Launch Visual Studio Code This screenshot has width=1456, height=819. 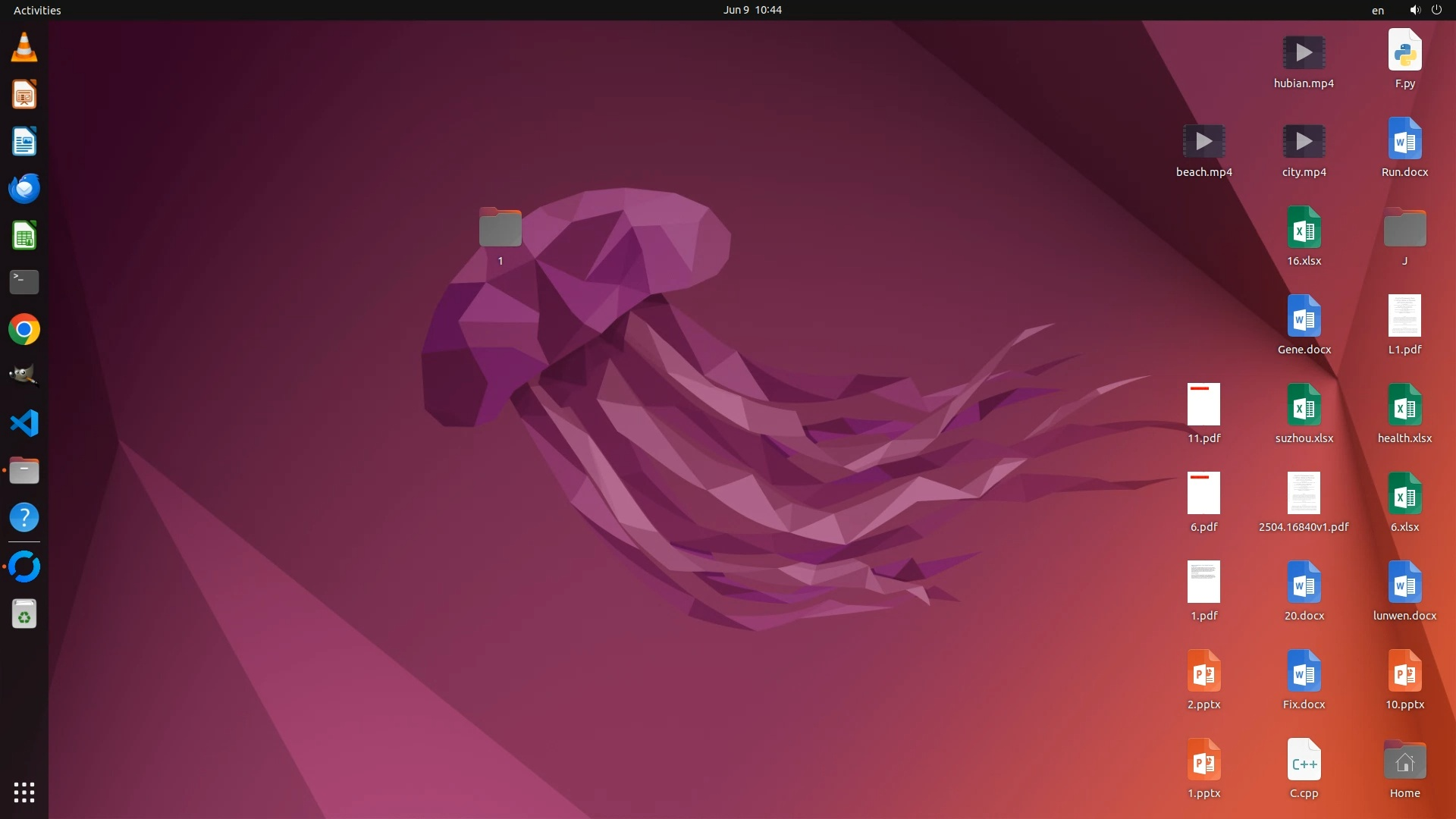(x=24, y=423)
